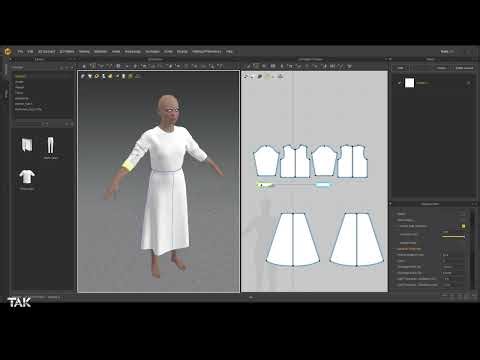Select the back bodice pattern piece
This screenshot has height=360, width=480.
tap(353, 161)
